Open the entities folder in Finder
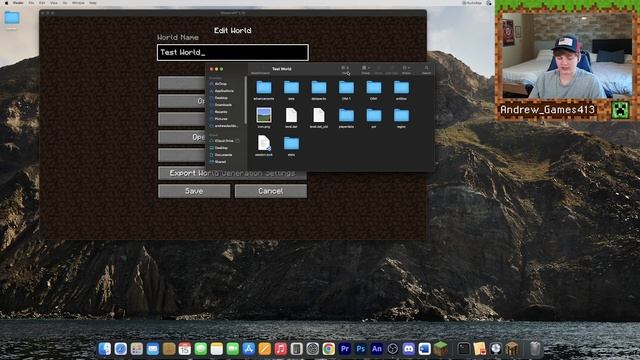640x360 pixels. 401,88
